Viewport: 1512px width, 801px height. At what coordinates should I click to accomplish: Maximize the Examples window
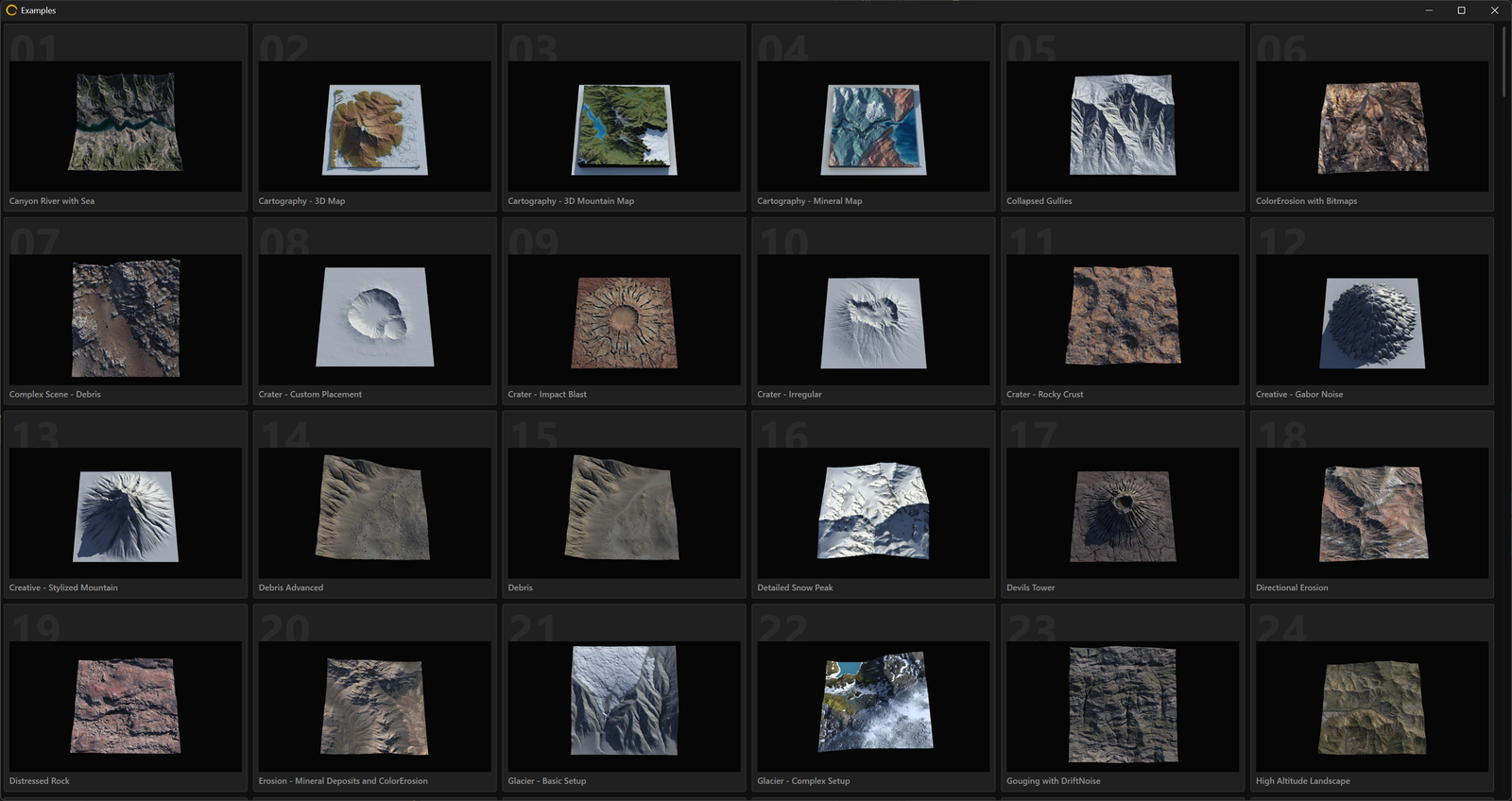pyautogui.click(x=1461, y=10)
